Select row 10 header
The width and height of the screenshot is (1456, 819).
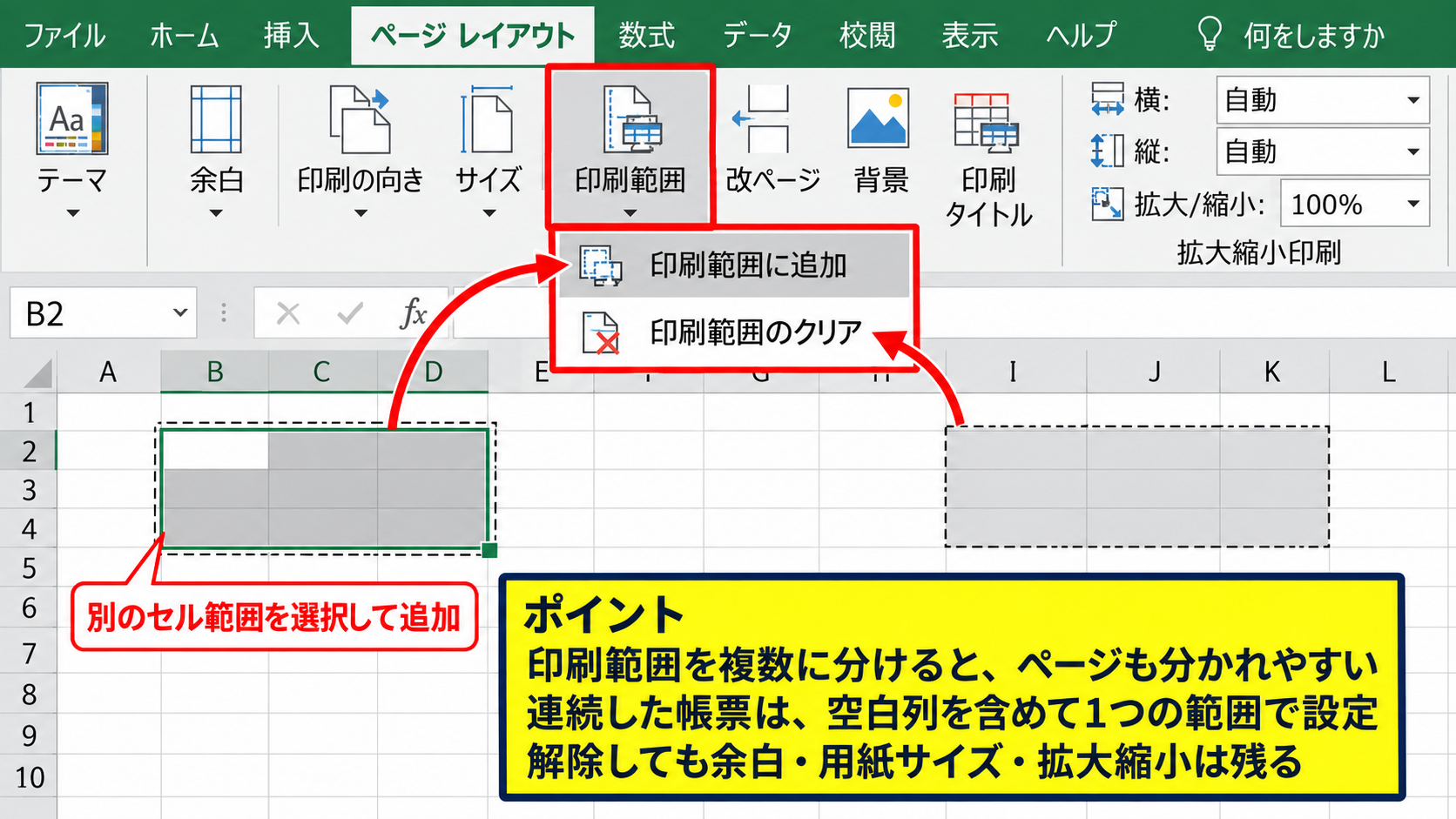(x=29, y=777)
